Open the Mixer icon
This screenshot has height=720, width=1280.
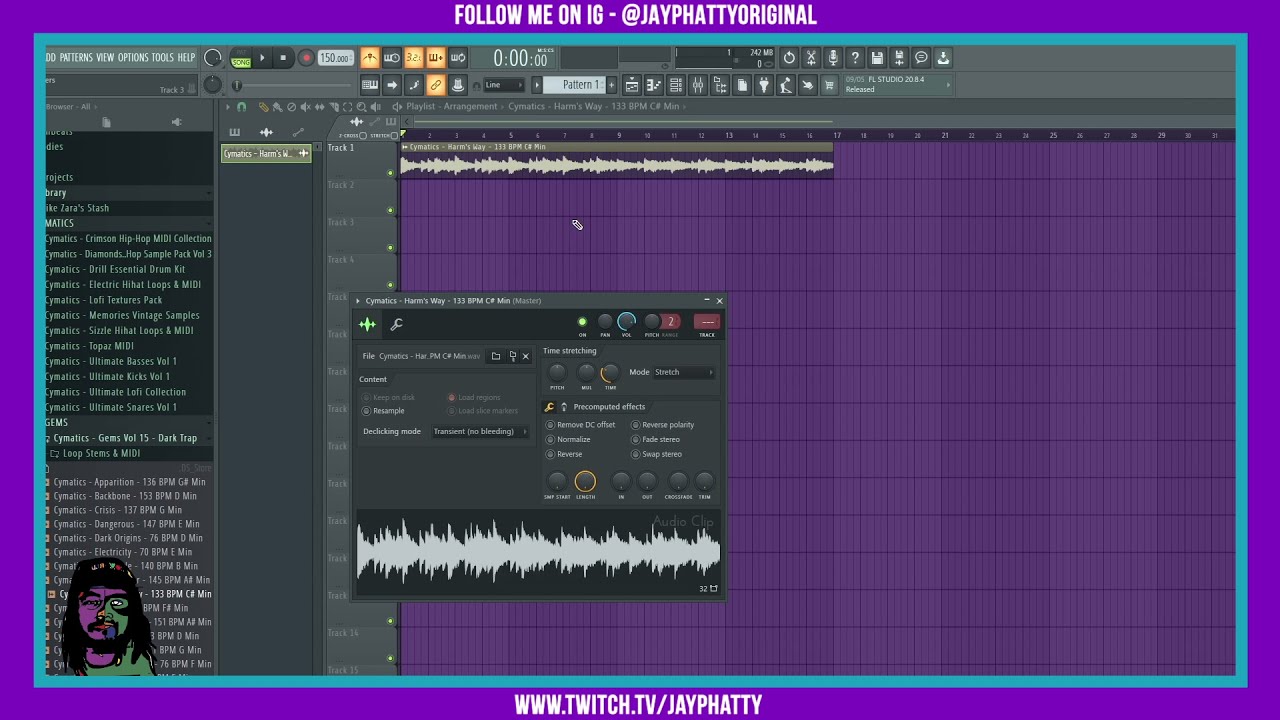coord(697,85)
